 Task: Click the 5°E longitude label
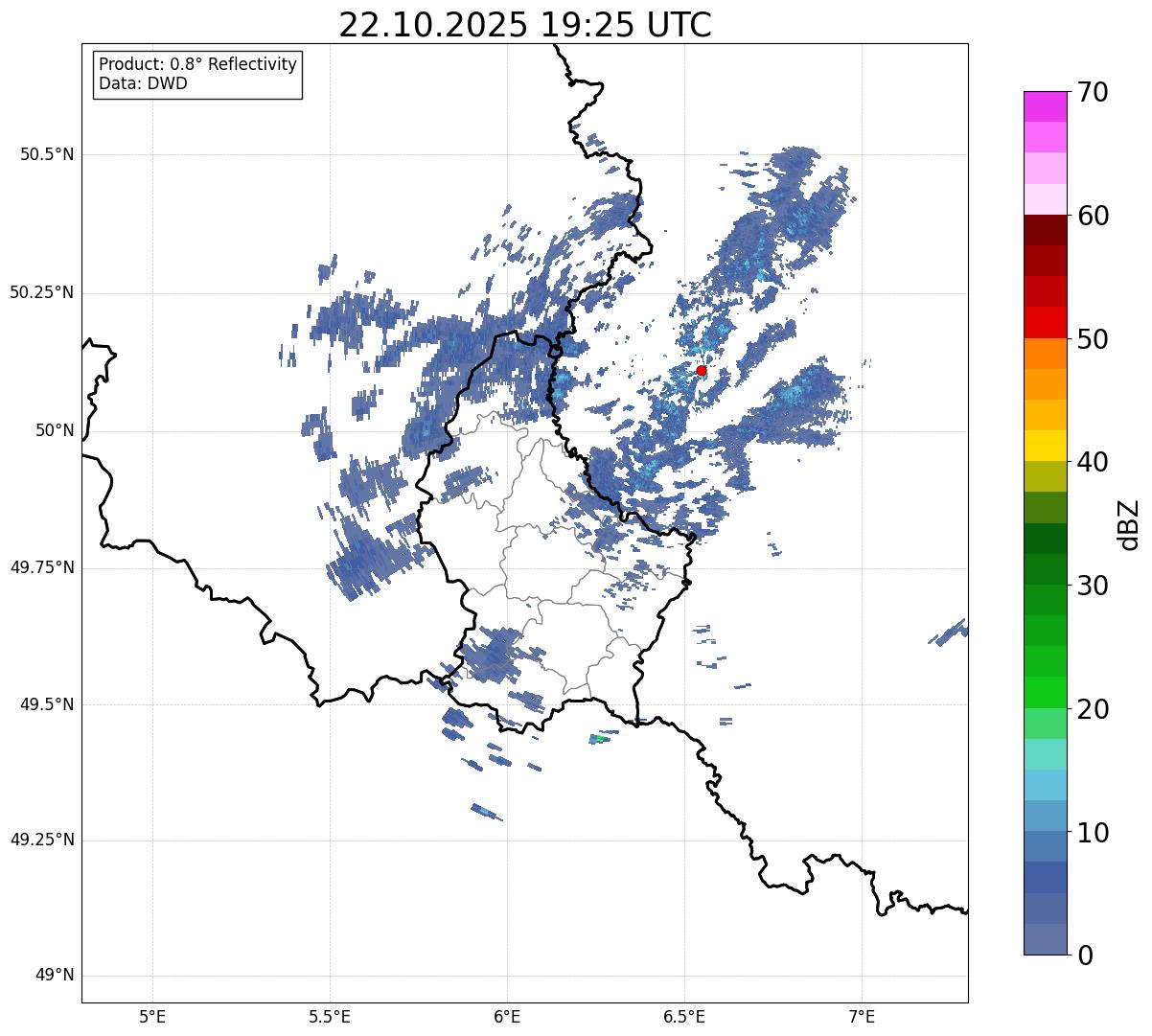coord(152,1017)
